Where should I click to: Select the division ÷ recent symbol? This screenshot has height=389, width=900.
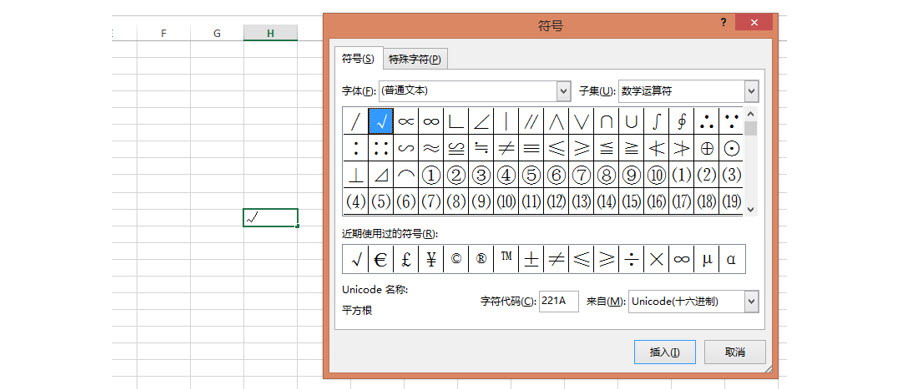(631, 259)
